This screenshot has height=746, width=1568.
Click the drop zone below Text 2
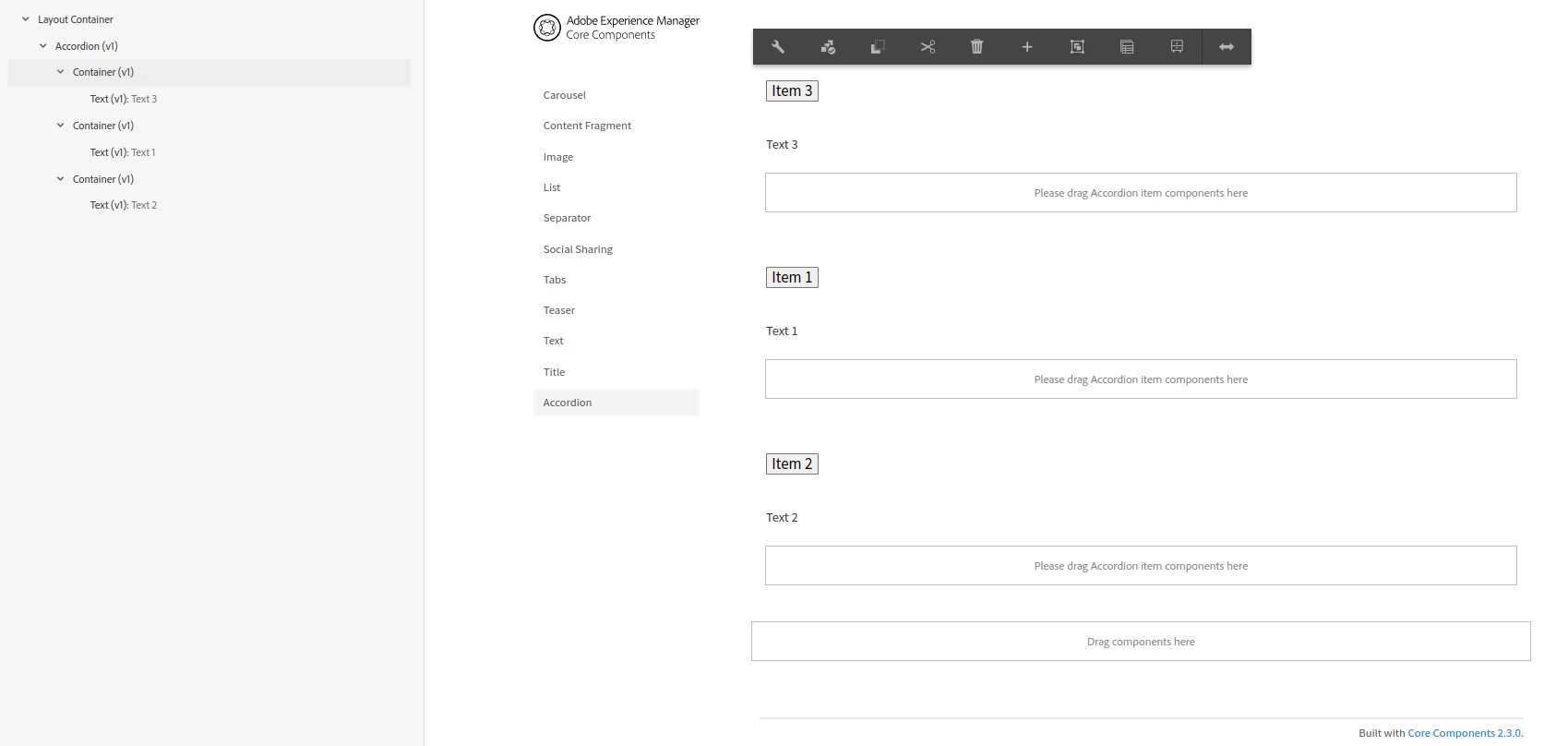click(1141, 566)
